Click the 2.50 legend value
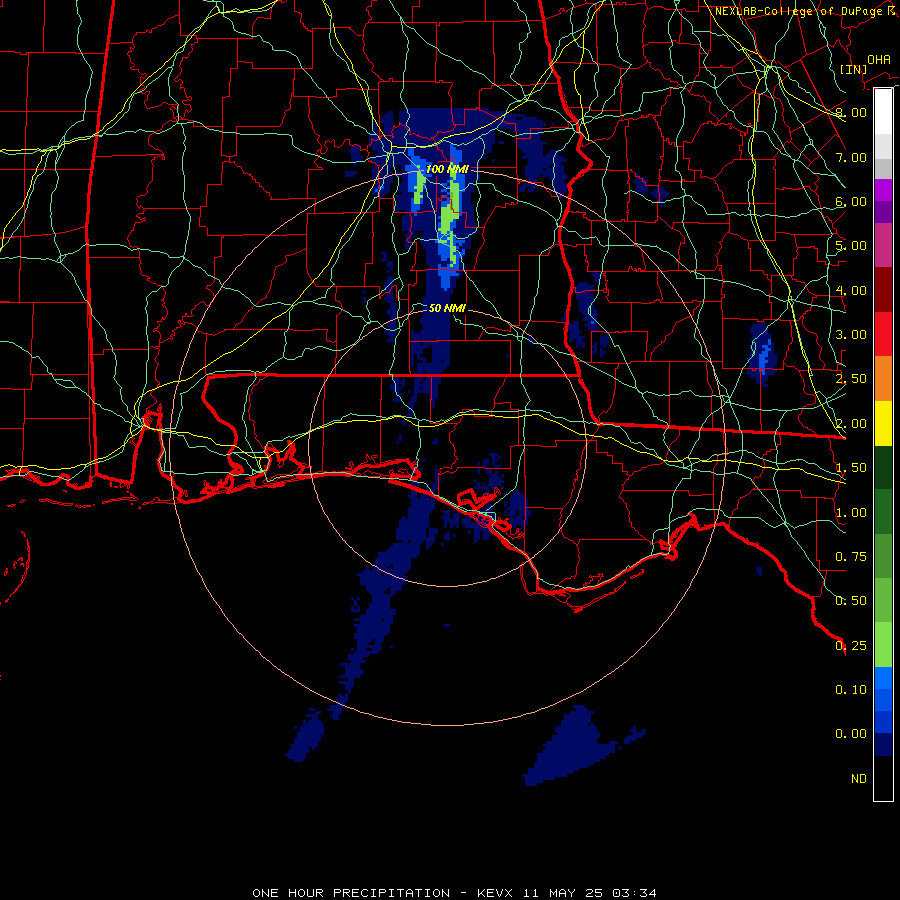 (x=851, y=379)
